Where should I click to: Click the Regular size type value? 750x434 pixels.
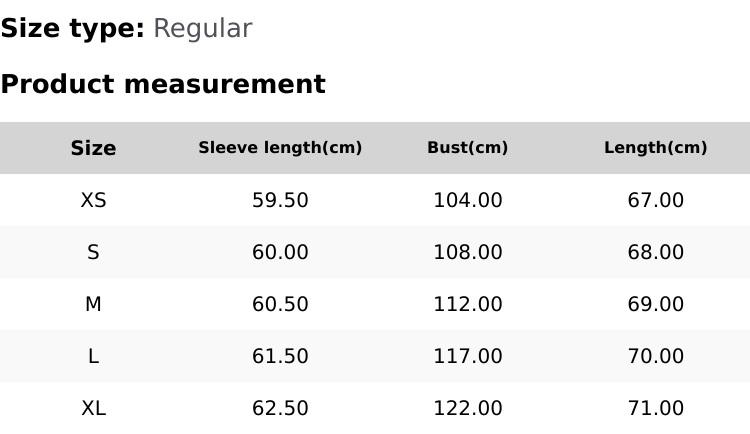[x=202, y=29]
